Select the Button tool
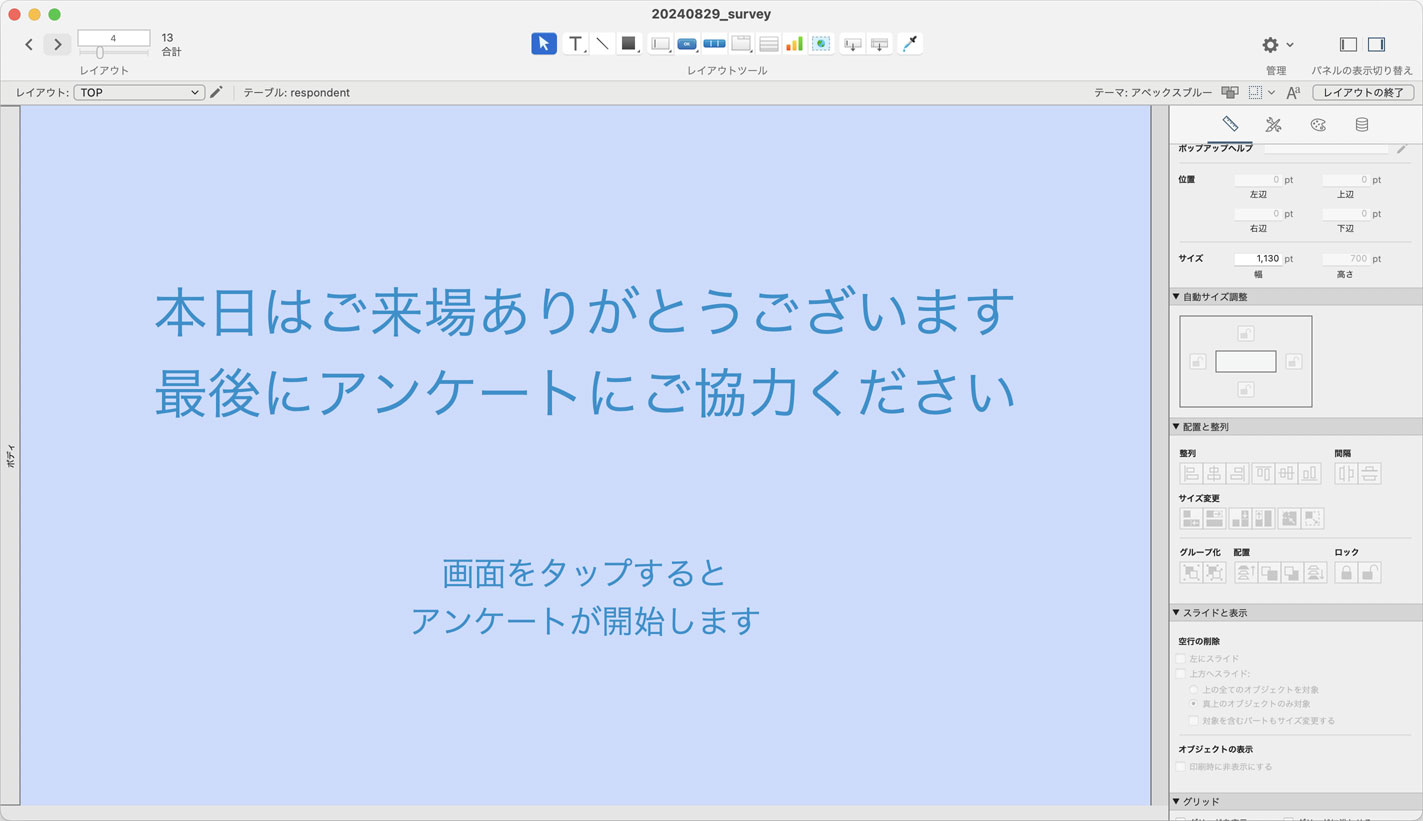Screen dimensions: 1423x821 click(x=687, y=44)
